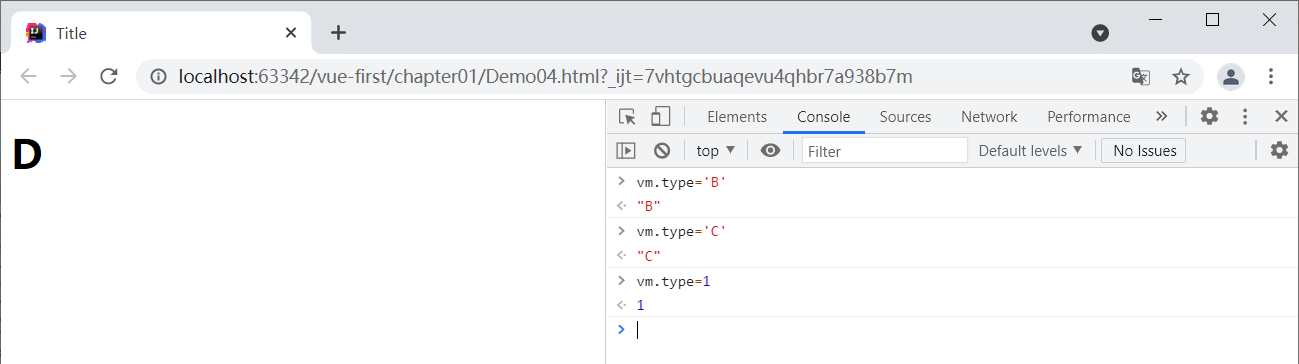Show more DevTools tabs with chevron
The image size is (1299, 364).
(1161, 116)
